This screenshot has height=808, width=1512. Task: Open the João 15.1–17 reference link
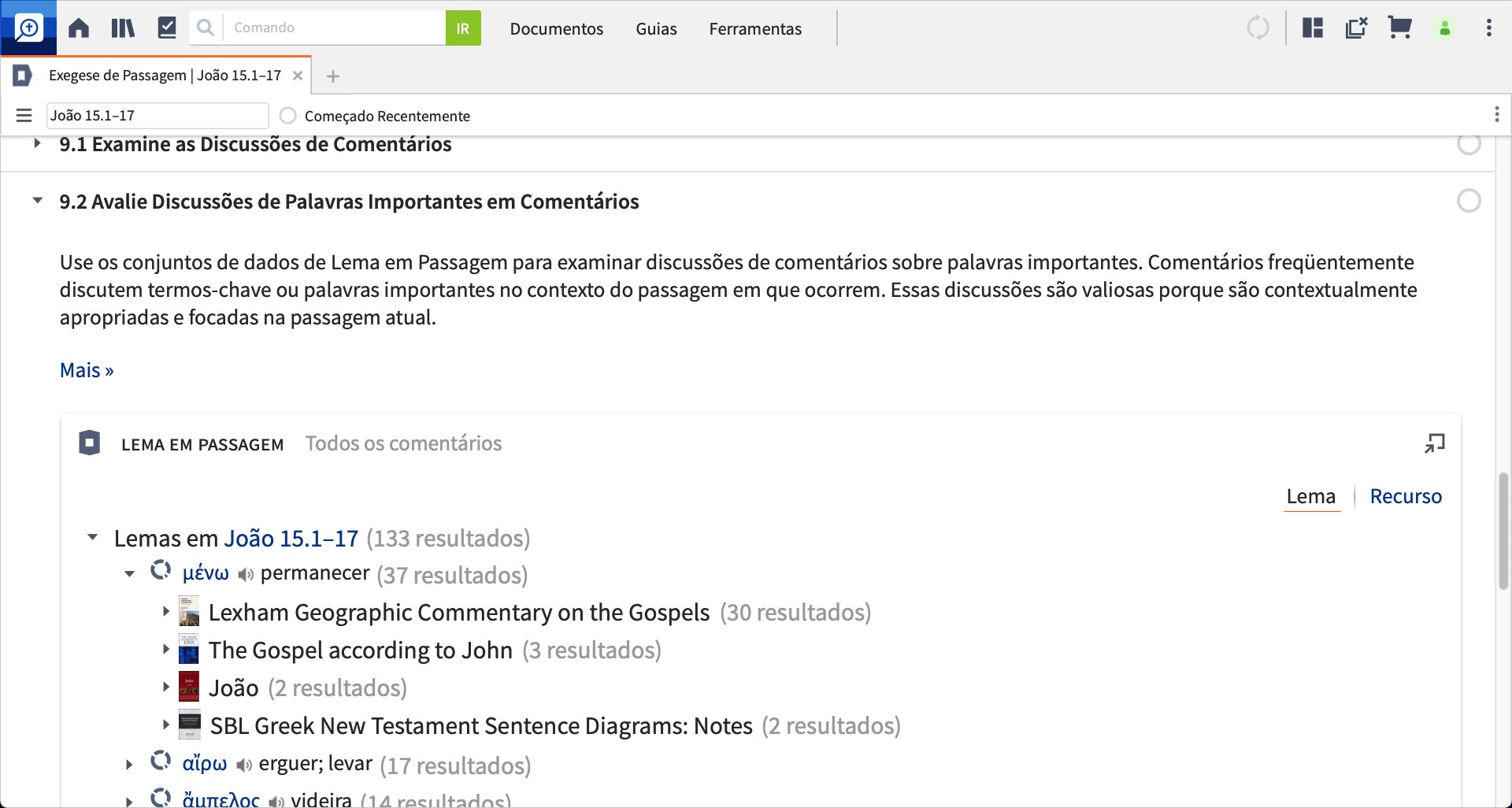[x=291, y=538]
